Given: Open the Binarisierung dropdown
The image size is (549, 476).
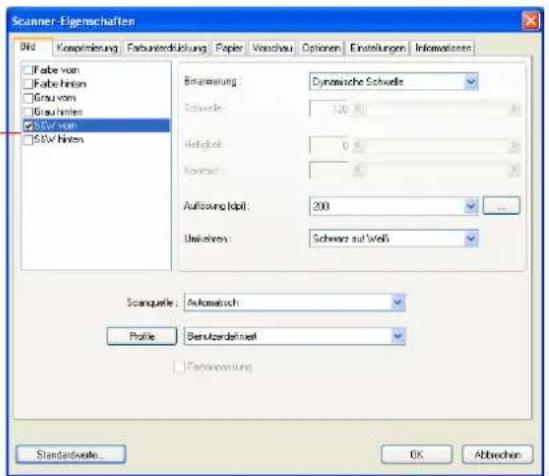Looking at the screenshot, I should pyautogui.click(x=394, y=82).
